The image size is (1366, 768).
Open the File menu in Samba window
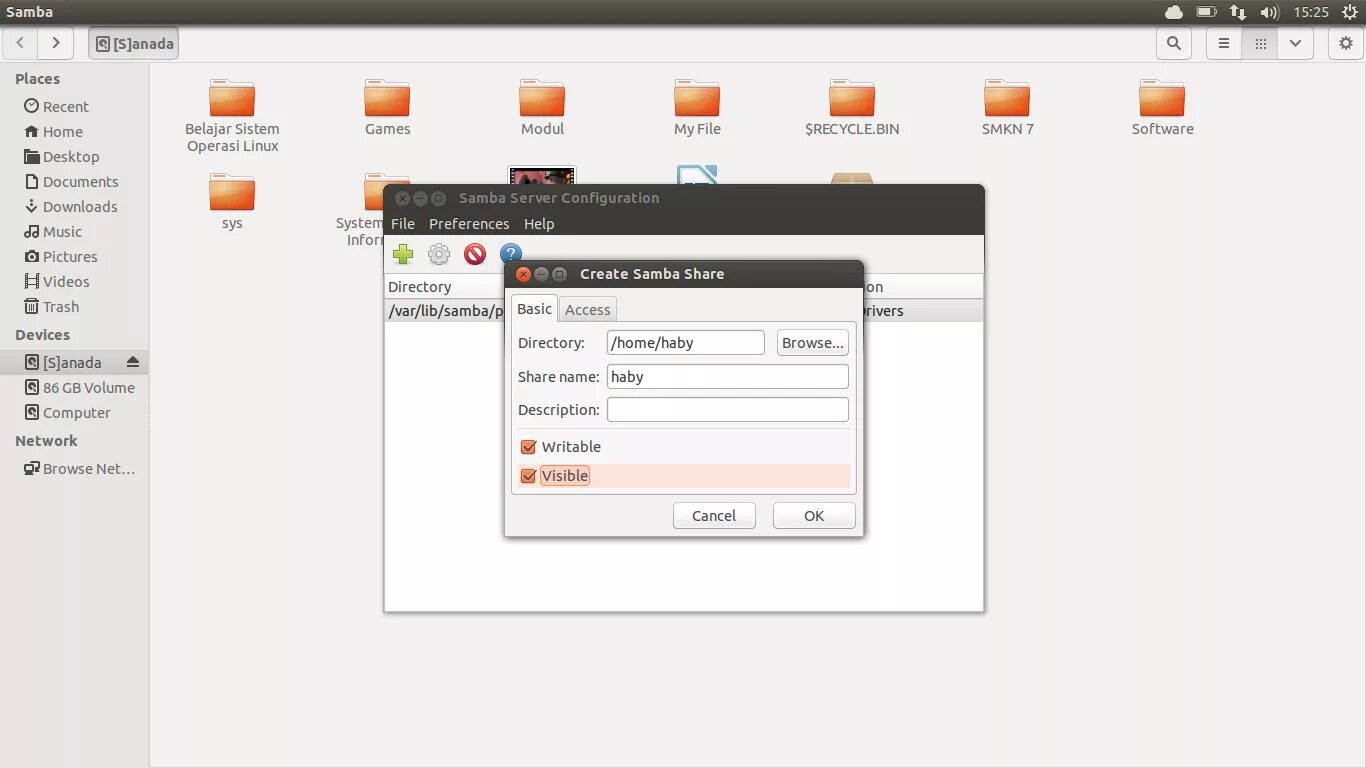(x=403, y=224)
